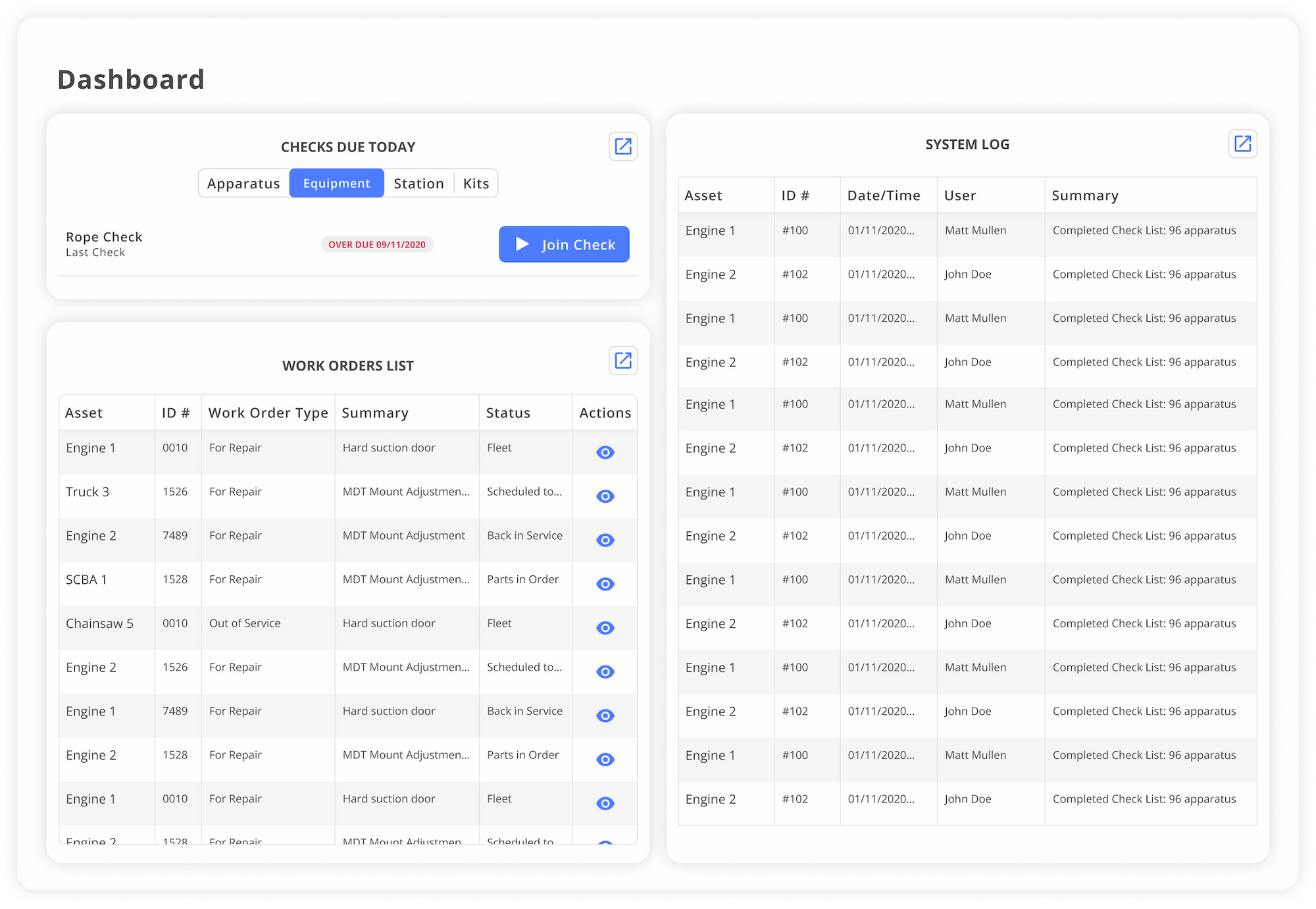This screenshot has height=909, width=1316.
Task: Switch to the Apparatus tab
Action: click(x=243, y=183)
